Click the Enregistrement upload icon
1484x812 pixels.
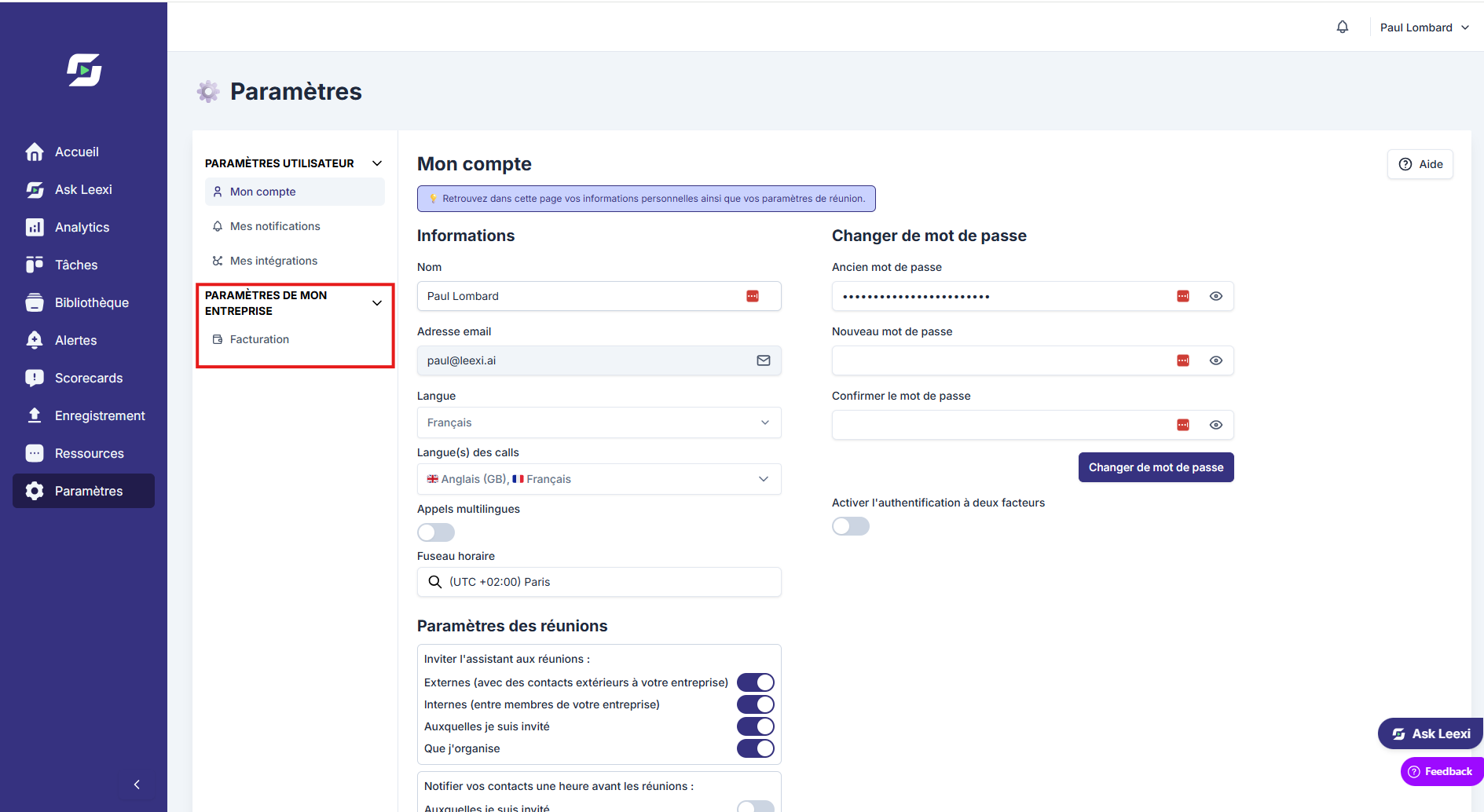click(35, 415)
